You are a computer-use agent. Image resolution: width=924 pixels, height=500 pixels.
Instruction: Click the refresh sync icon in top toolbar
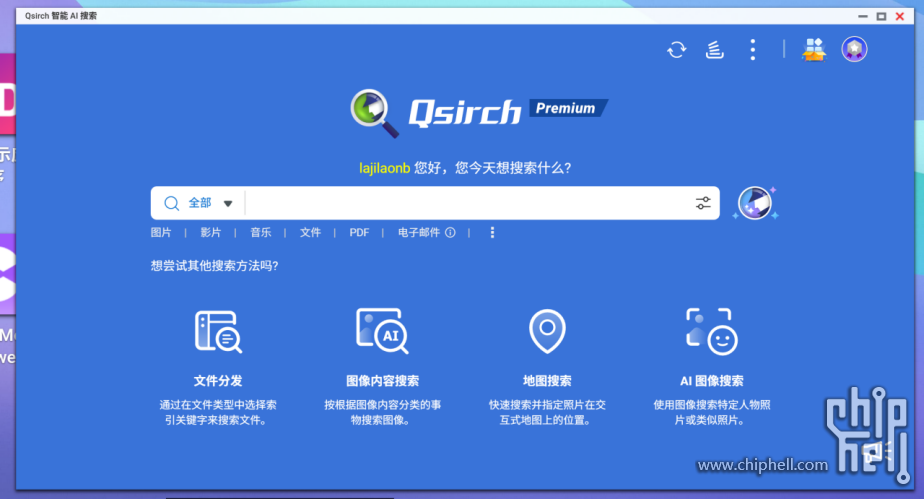point(676,50)
